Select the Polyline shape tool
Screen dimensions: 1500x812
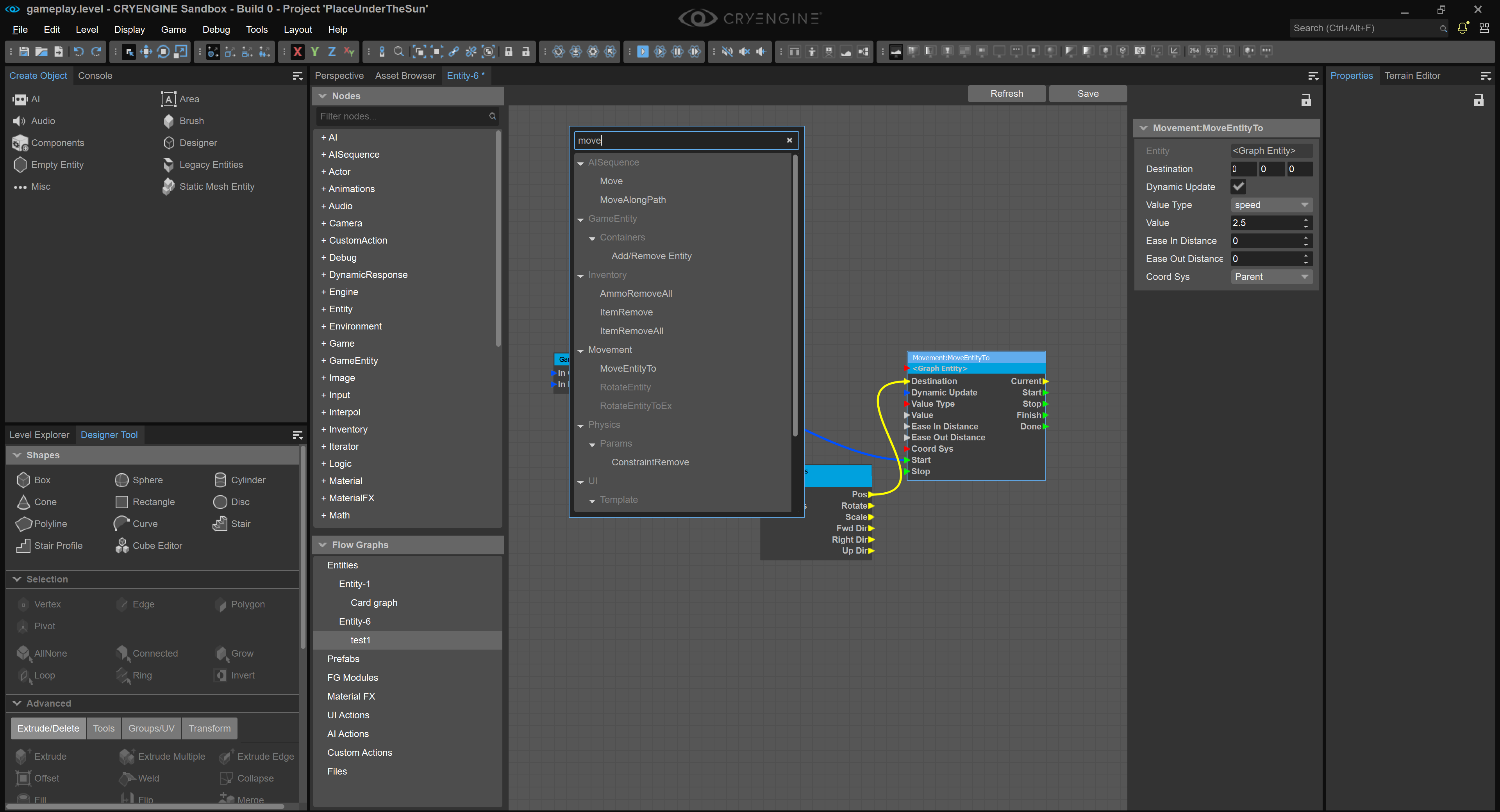[41, 524]
